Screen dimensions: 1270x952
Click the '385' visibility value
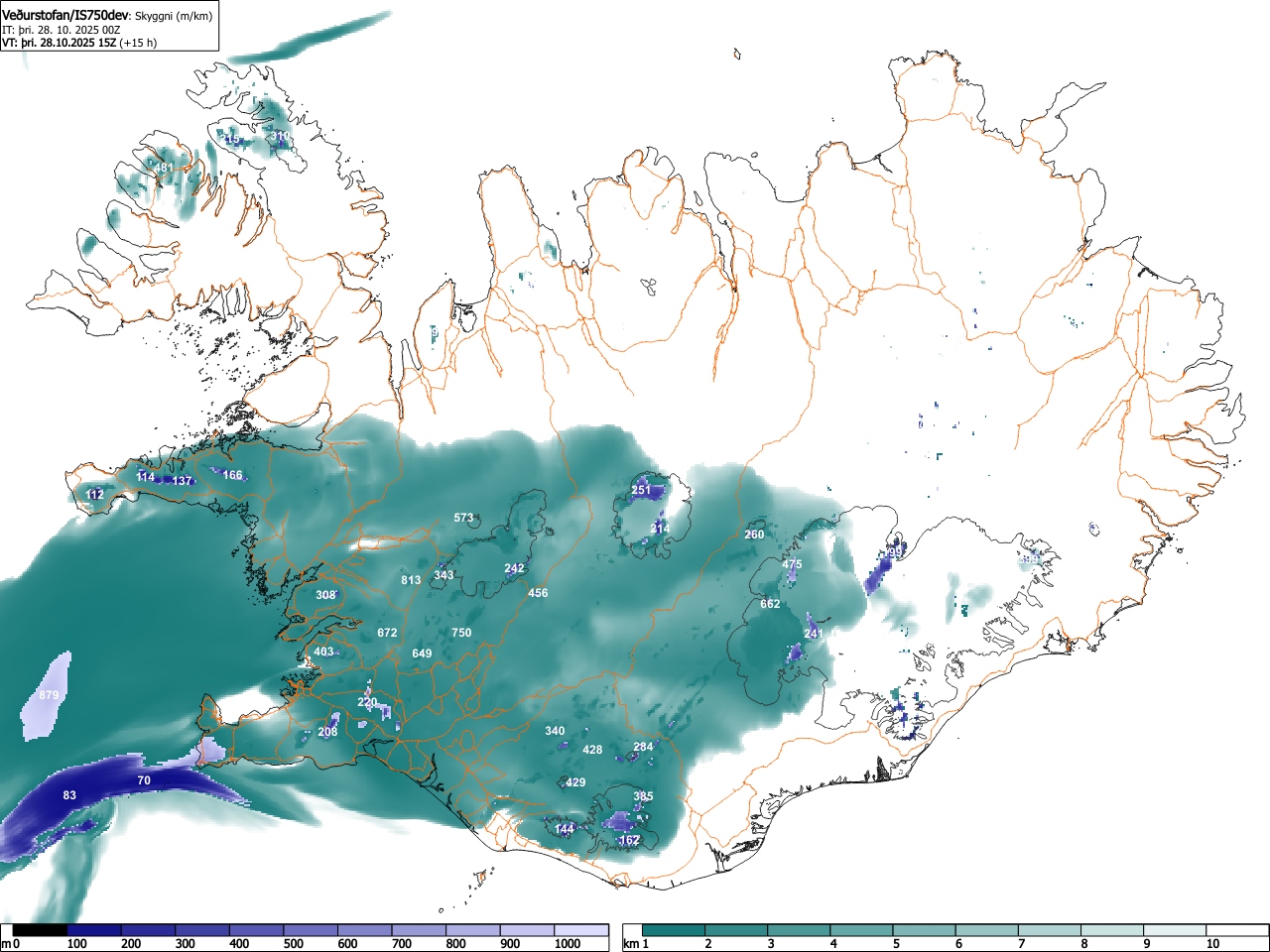pos(643,796)
